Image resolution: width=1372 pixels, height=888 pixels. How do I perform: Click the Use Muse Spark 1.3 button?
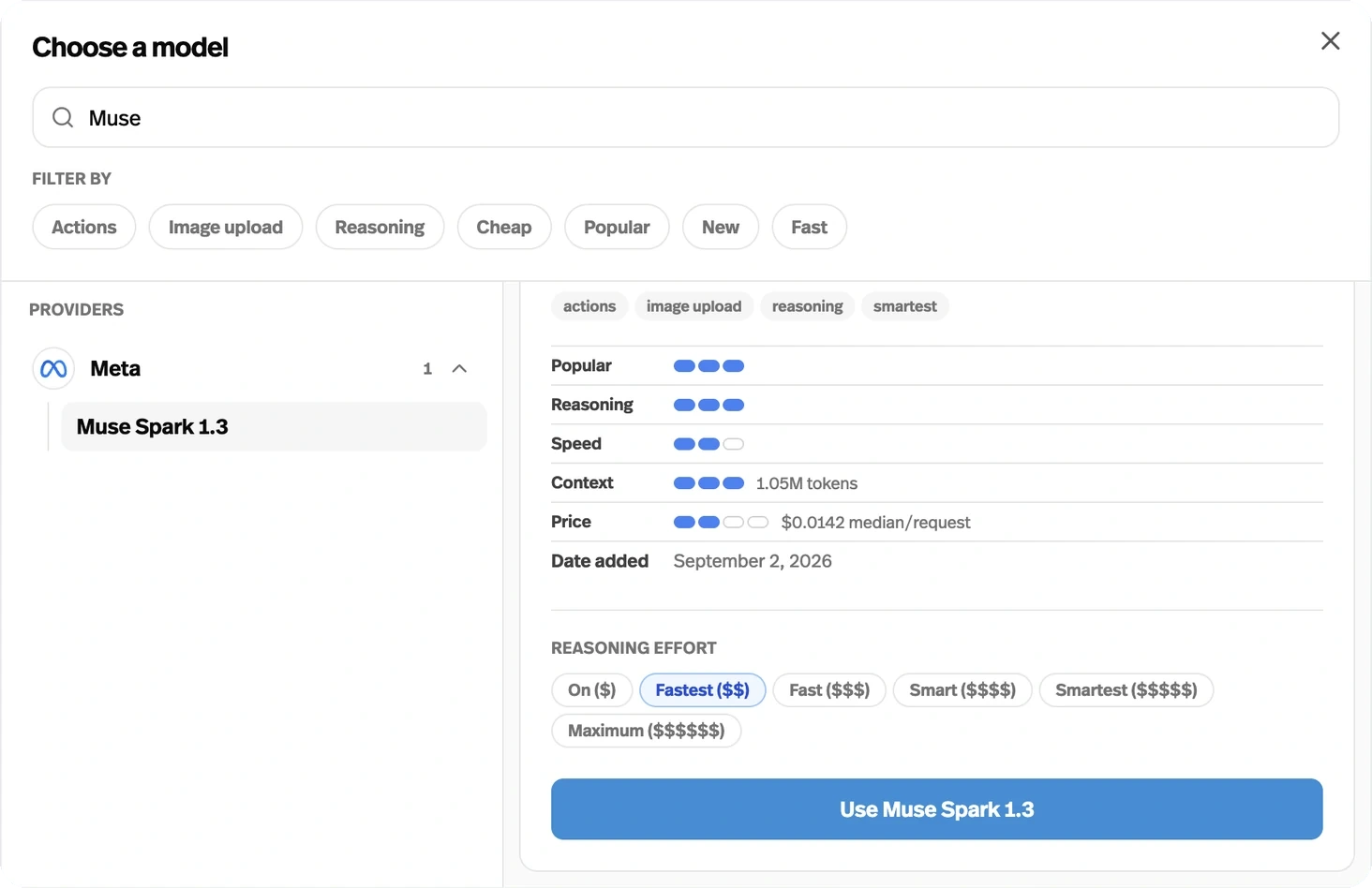(x=937, y=809)
